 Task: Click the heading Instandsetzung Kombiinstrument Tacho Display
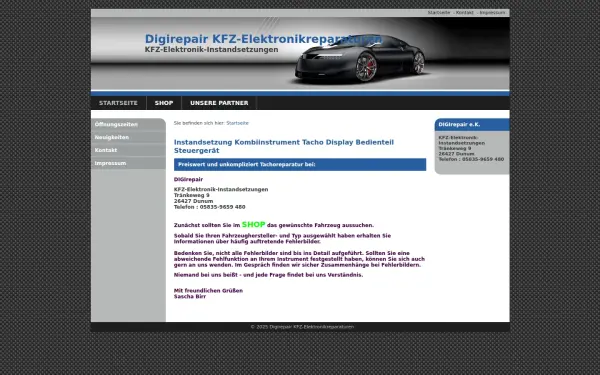click(x=284, y=146)
